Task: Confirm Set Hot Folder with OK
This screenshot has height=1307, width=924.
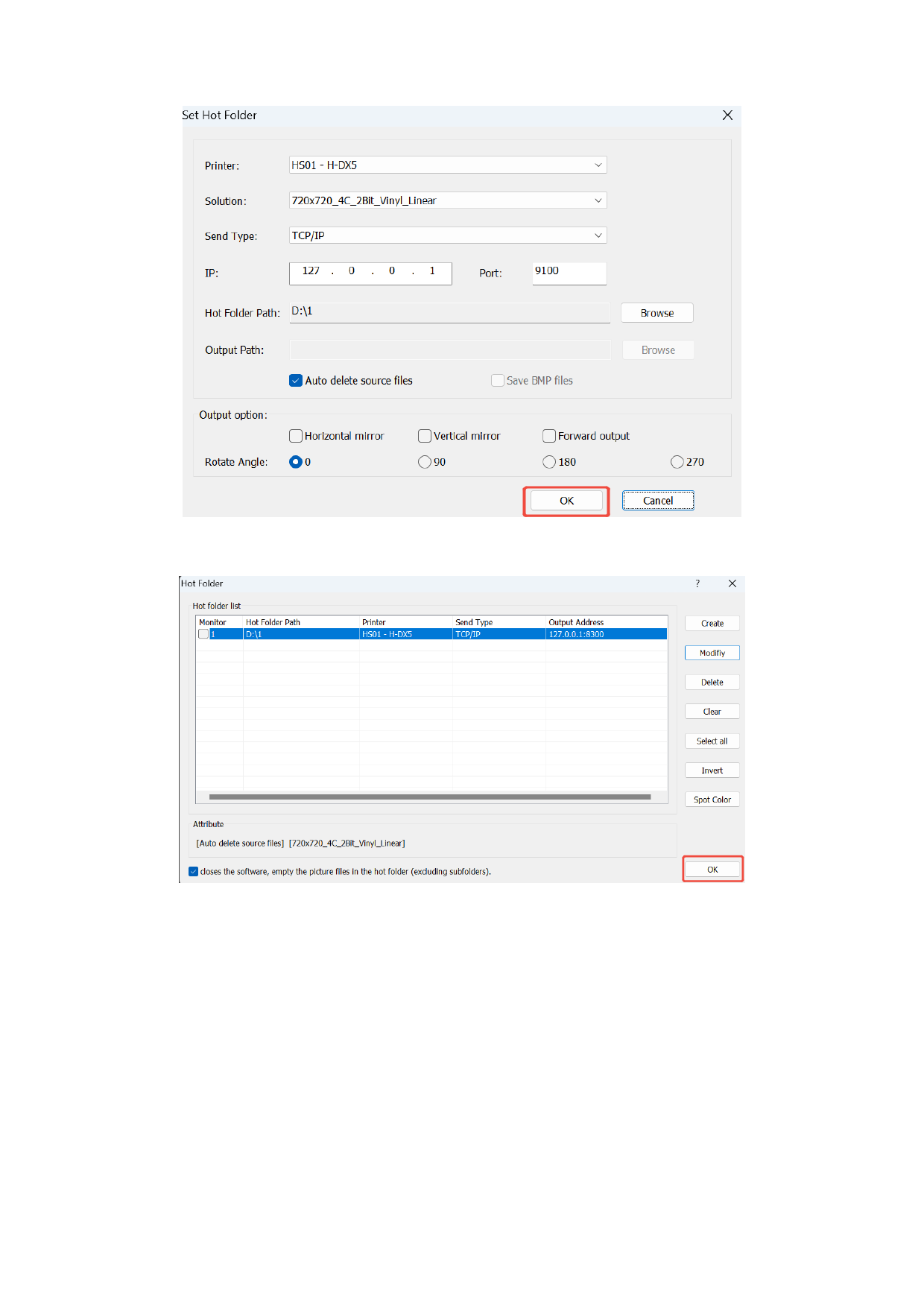Action: pyautogui.click(x=566, y=501)
